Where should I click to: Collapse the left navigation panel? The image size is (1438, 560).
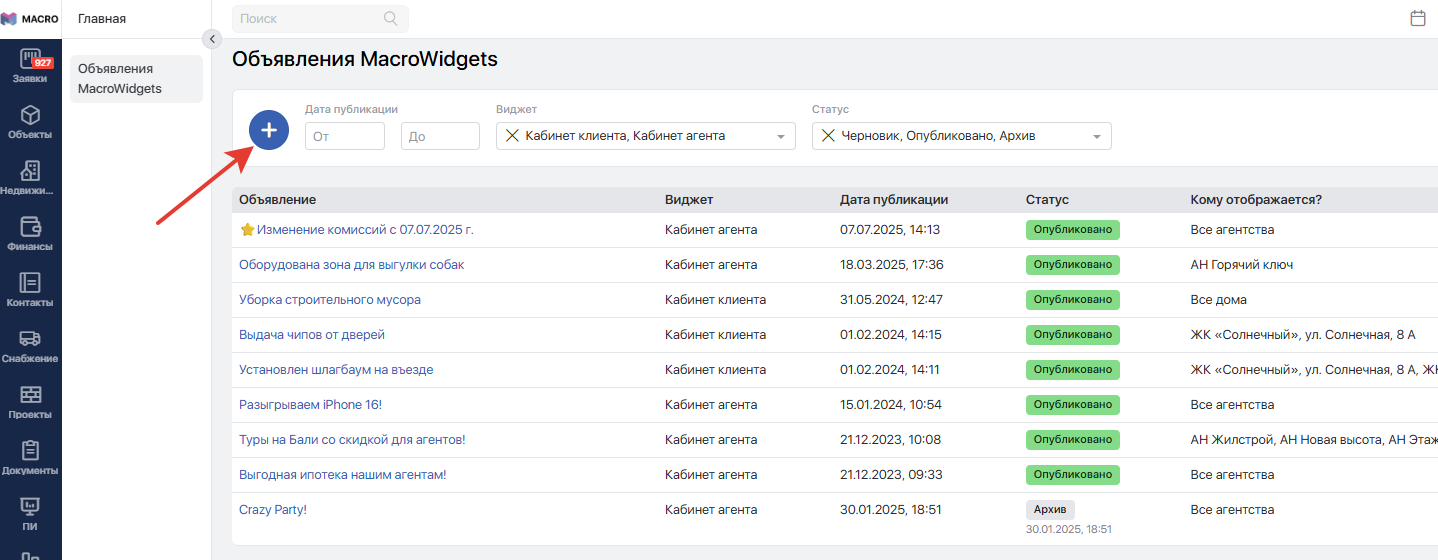point(211,39)
